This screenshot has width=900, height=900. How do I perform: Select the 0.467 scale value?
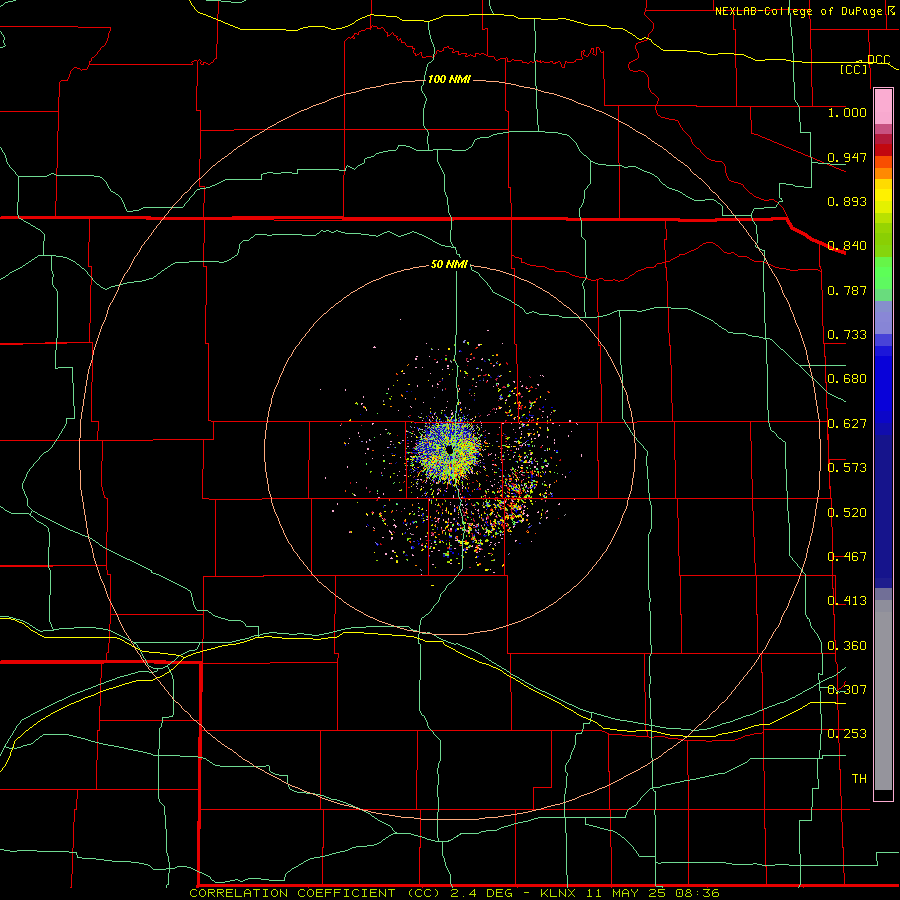click(847, 557)
